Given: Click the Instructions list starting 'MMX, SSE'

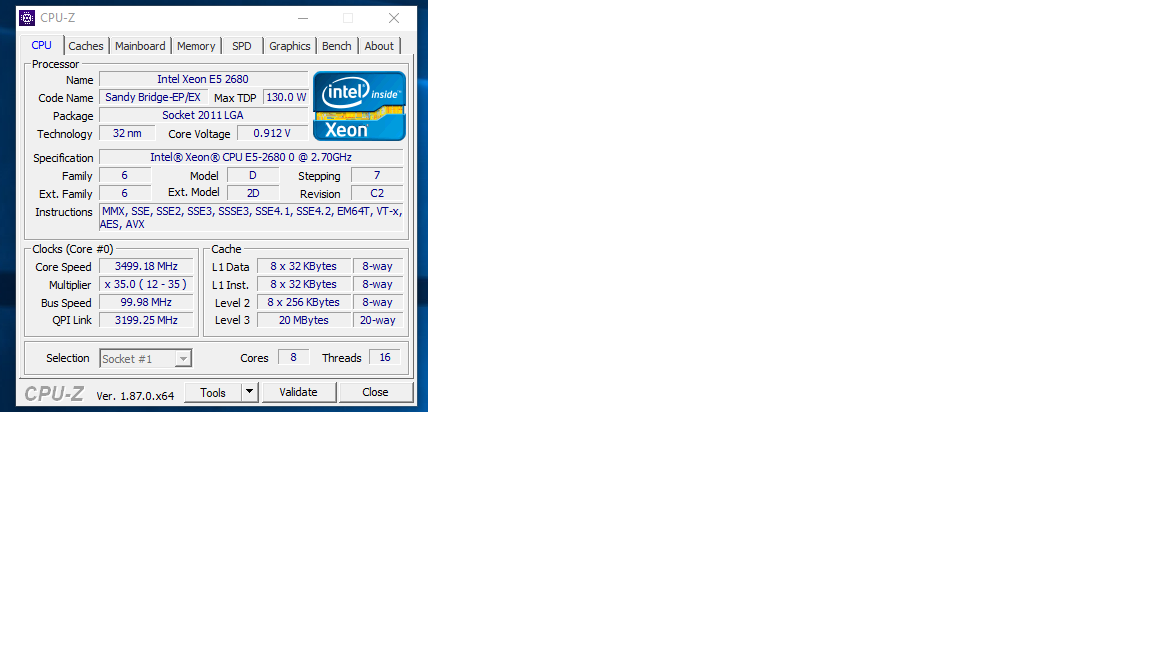Looking at the screenshot, I should pyautogui.click(x=251, y=218).
